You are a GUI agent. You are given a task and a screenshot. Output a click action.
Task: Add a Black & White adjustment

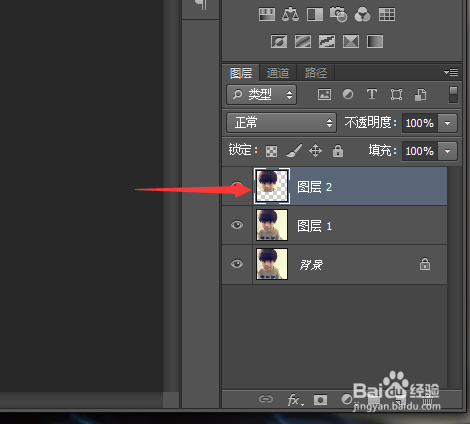pyautogui.click(x=315, y=15)
